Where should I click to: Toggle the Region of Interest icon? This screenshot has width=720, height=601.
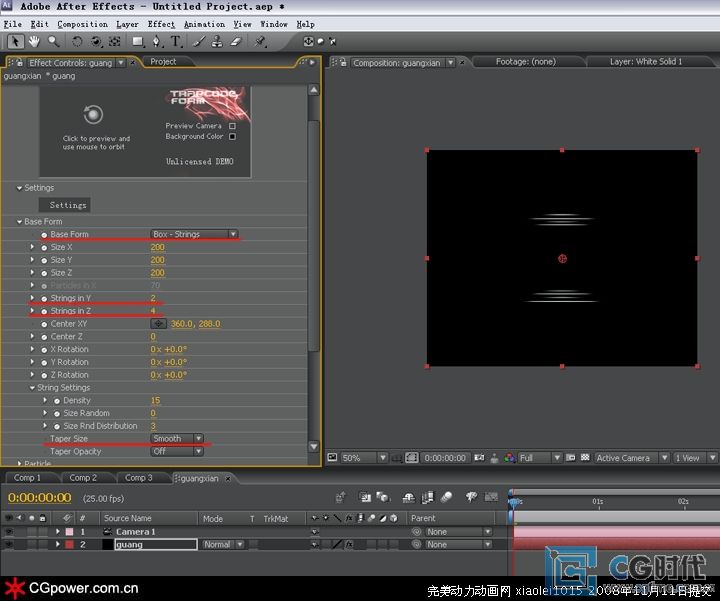point(570,458)
